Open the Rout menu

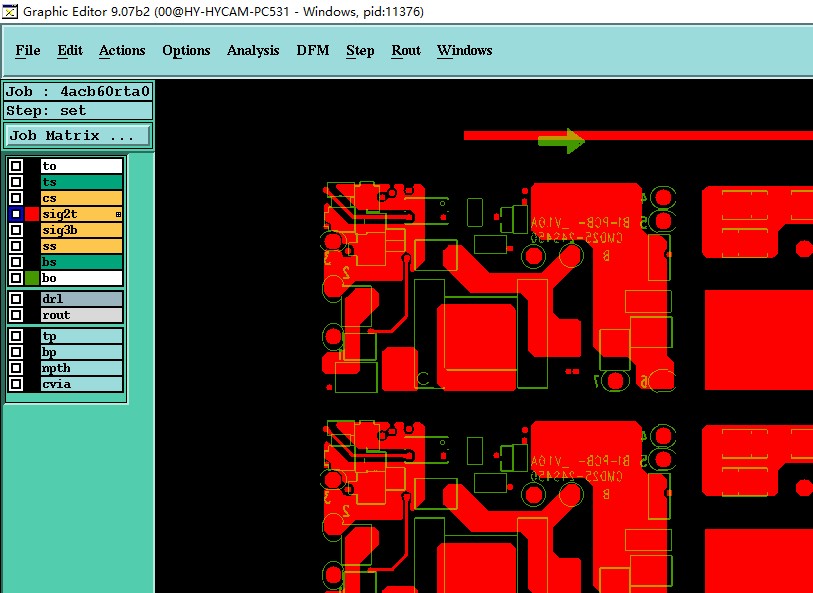coord(405,50)
